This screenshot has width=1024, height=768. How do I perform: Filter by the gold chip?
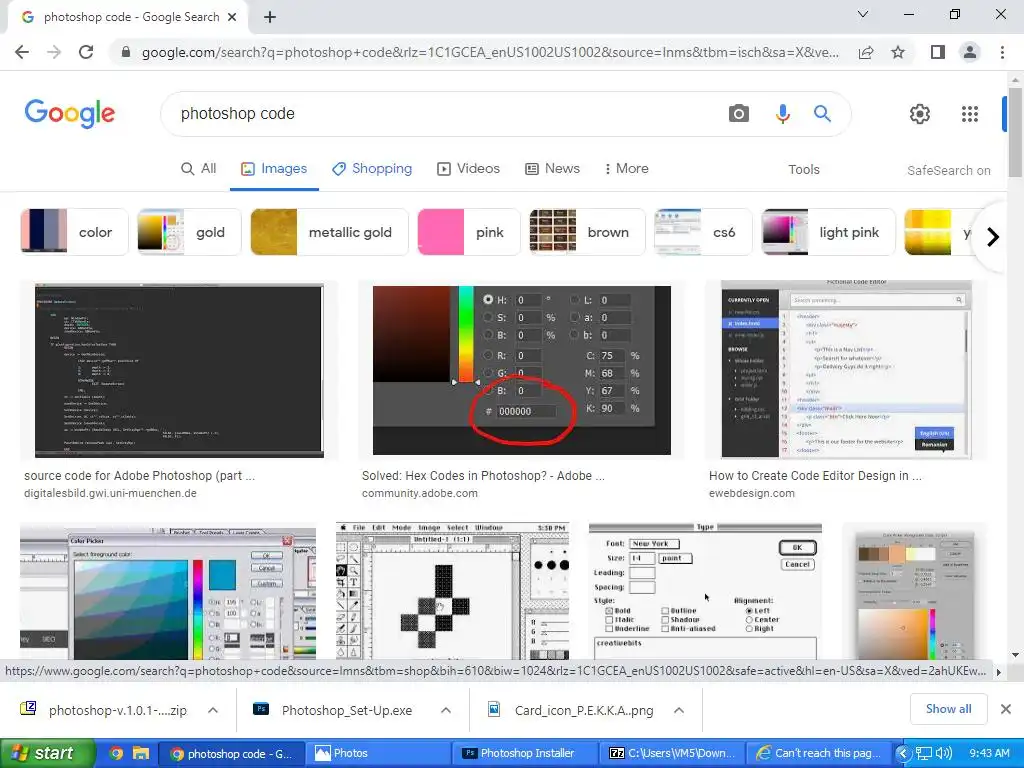(x=189, y=232)
